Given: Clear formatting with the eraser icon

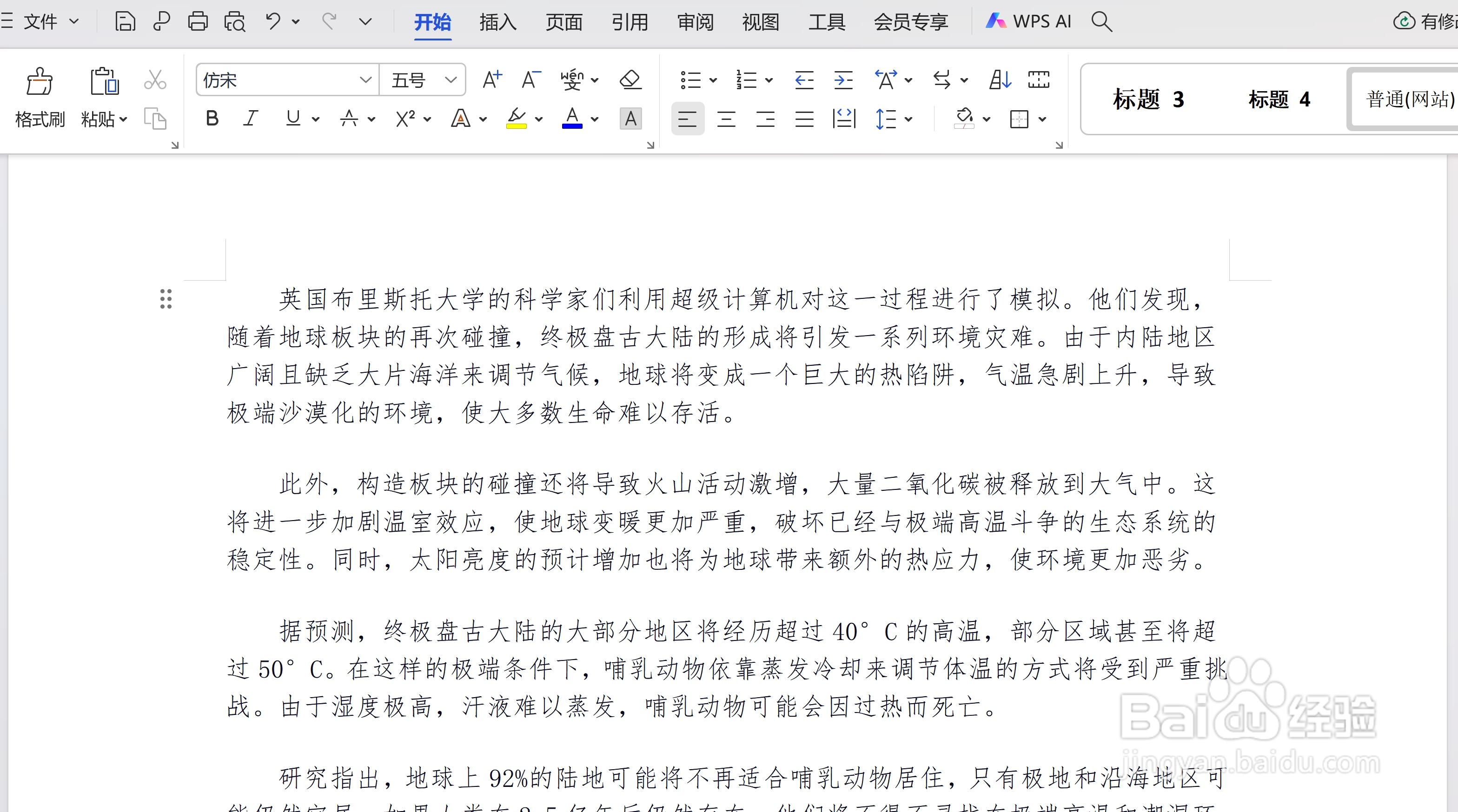Looking at the screenshot, I should point(630,79).
